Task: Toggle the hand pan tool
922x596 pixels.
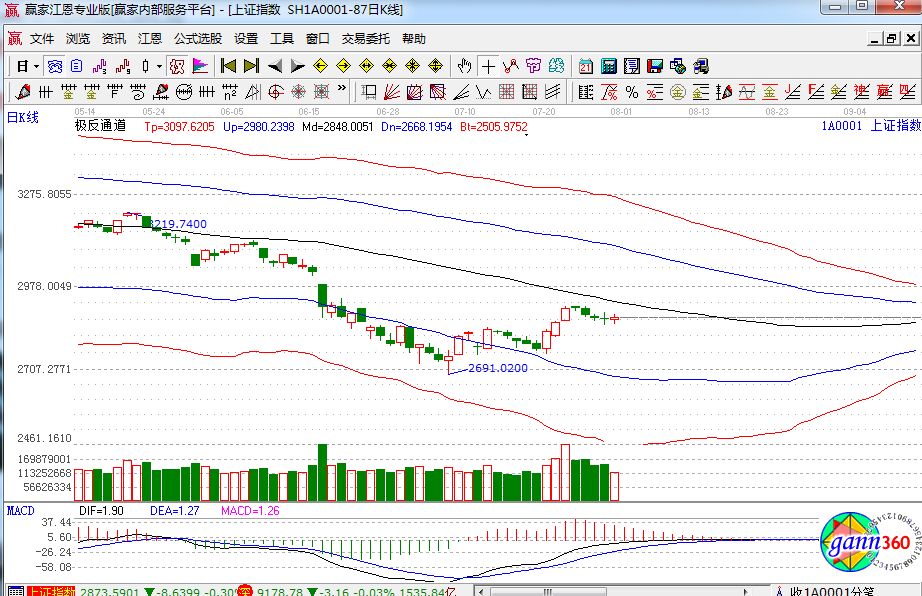Action: pos(464,66)
